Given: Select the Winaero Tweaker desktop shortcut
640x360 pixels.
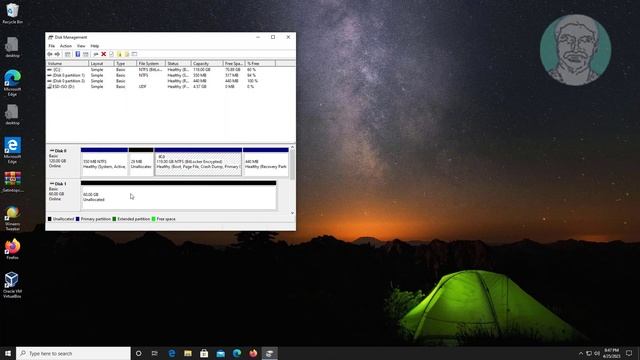Looking at the screenshot, I should tap(12, 218).
